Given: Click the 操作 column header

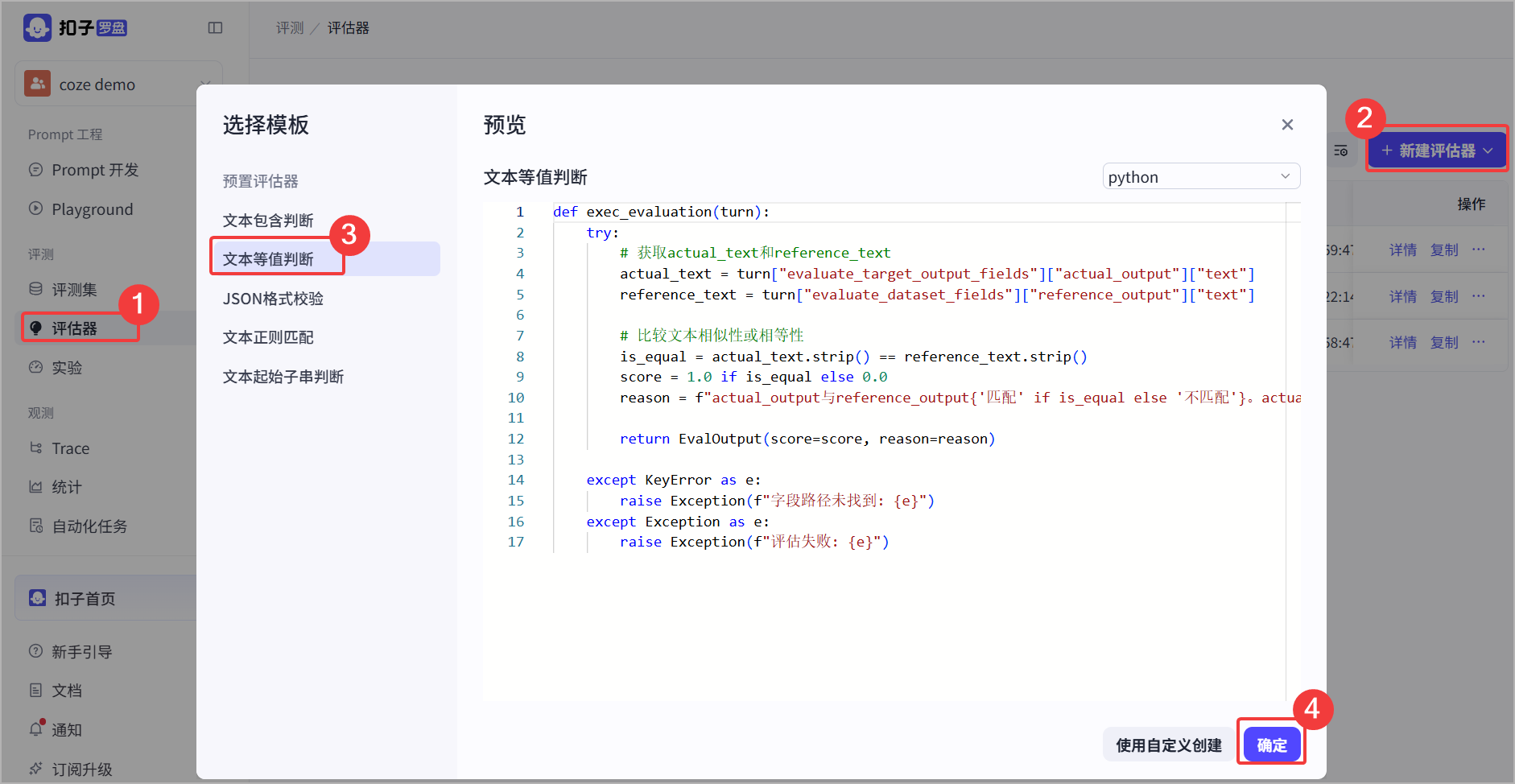Looking at the screenshot, I should tap(1472, 204).
